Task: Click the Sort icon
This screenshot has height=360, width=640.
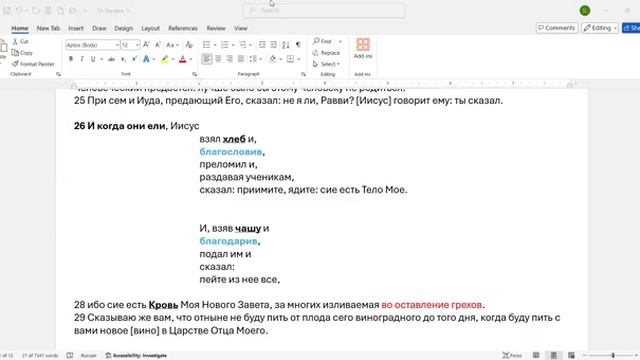Action: [x=286, y=44]
